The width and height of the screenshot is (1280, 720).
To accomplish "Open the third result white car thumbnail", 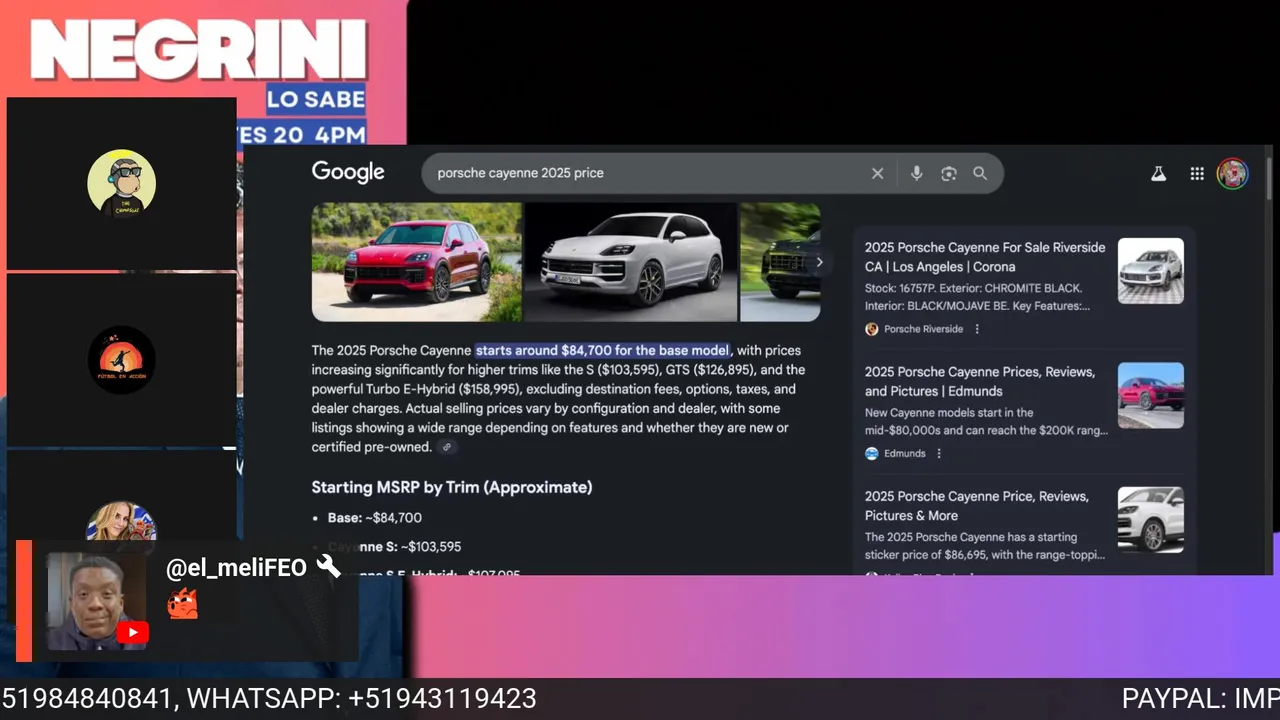I will 1150,520.
